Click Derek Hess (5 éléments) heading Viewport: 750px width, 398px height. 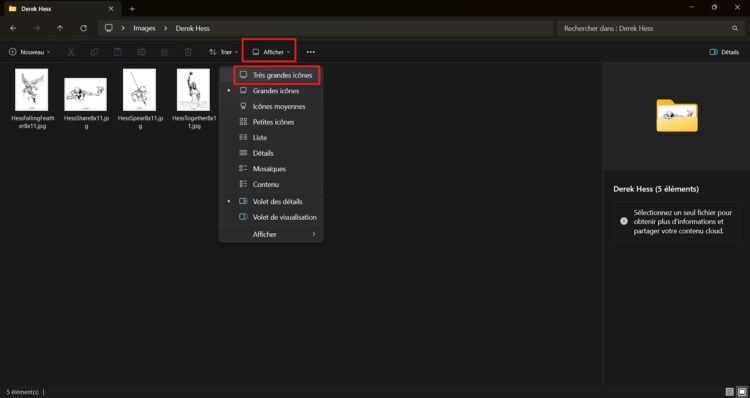click(656, 189)
